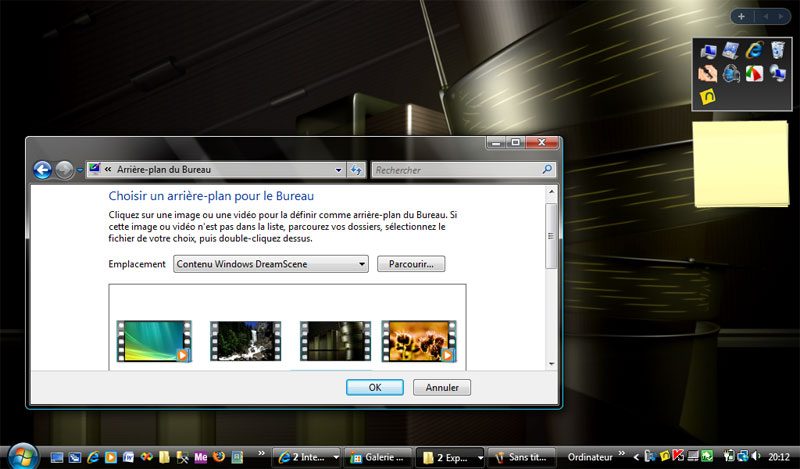Open the Recycle Bin icon in gadget
Viewport: 800px width, 469px height.
click(777, 51)
